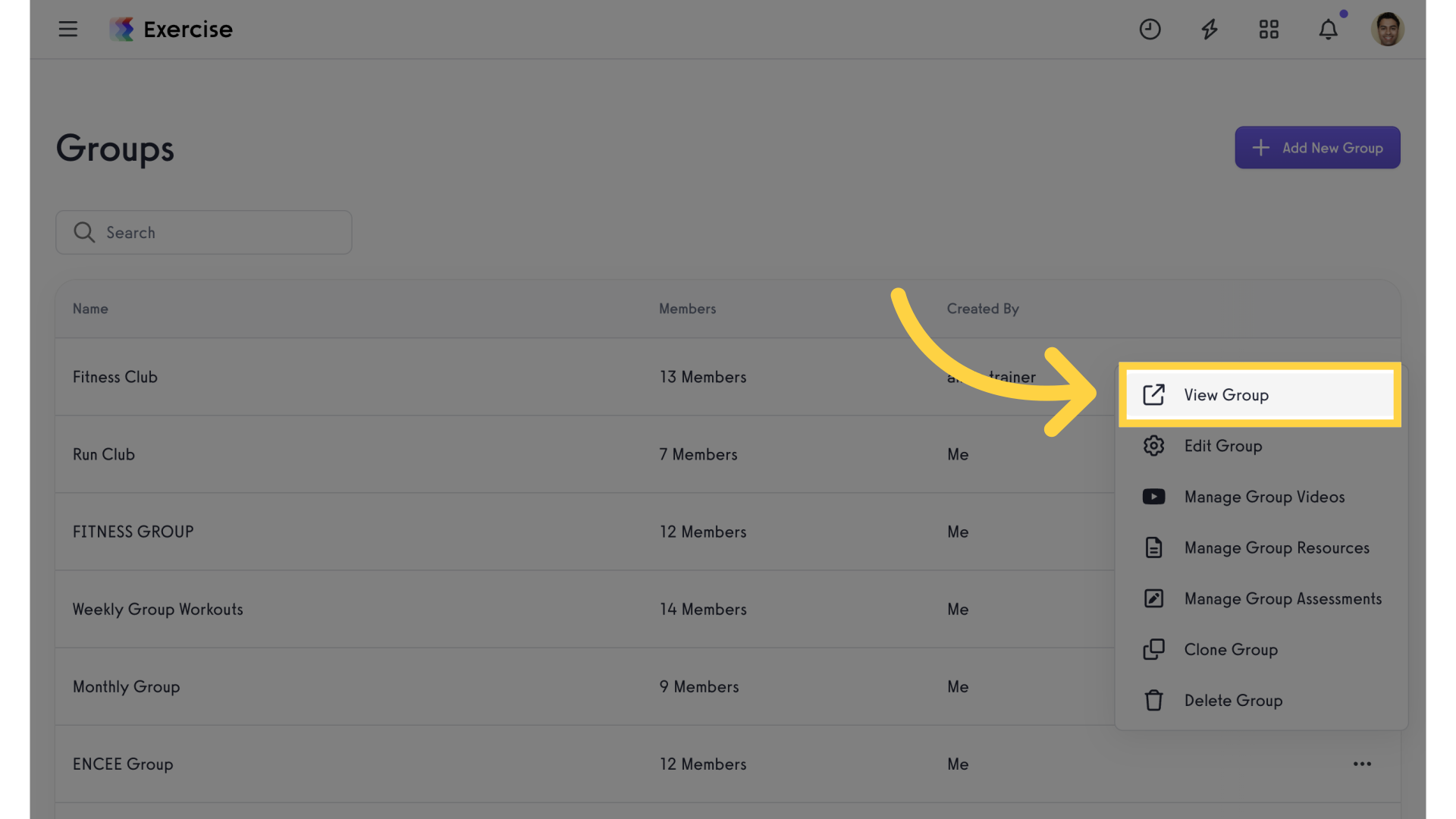Open the hamburger navigation menu
The width and height of the screenshot is (1456, 819).
click(x=68, y=29)
